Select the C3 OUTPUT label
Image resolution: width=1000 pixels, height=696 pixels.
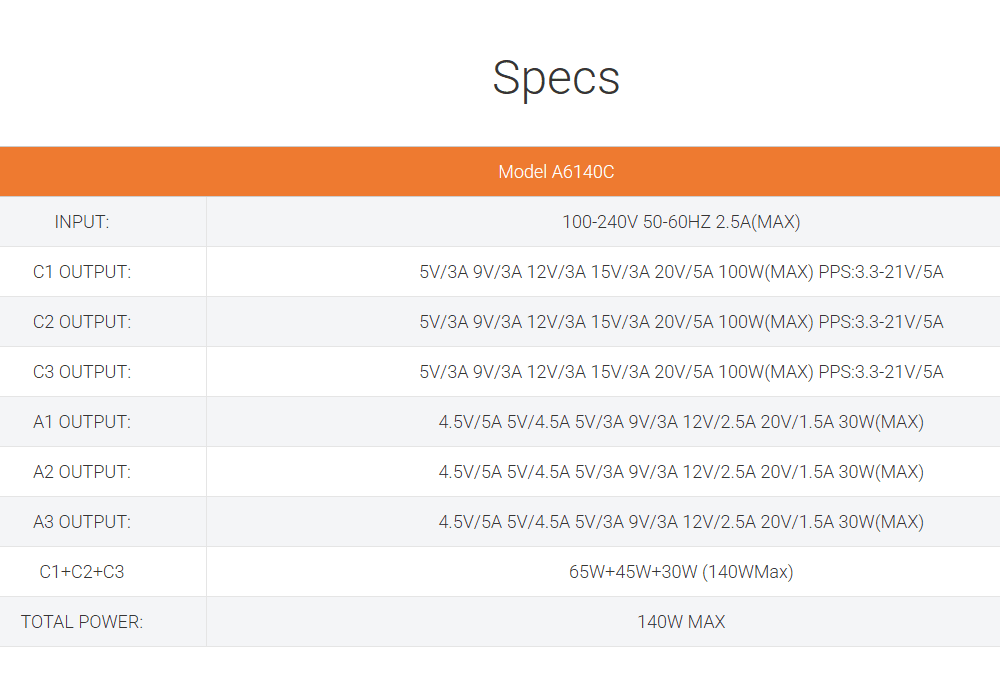tap(82, 372)
